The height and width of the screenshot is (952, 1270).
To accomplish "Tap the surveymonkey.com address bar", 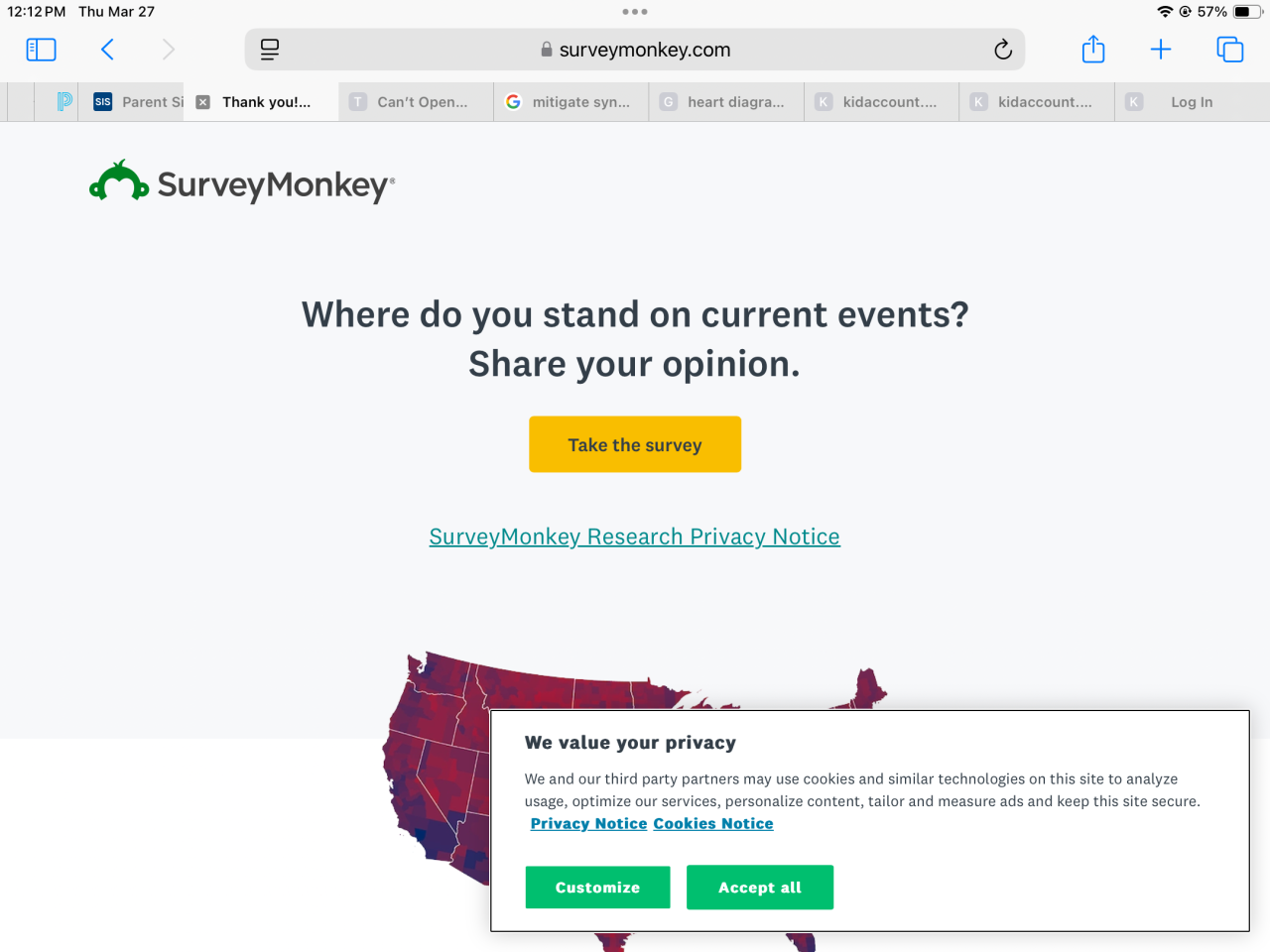I will coord(635,50).
